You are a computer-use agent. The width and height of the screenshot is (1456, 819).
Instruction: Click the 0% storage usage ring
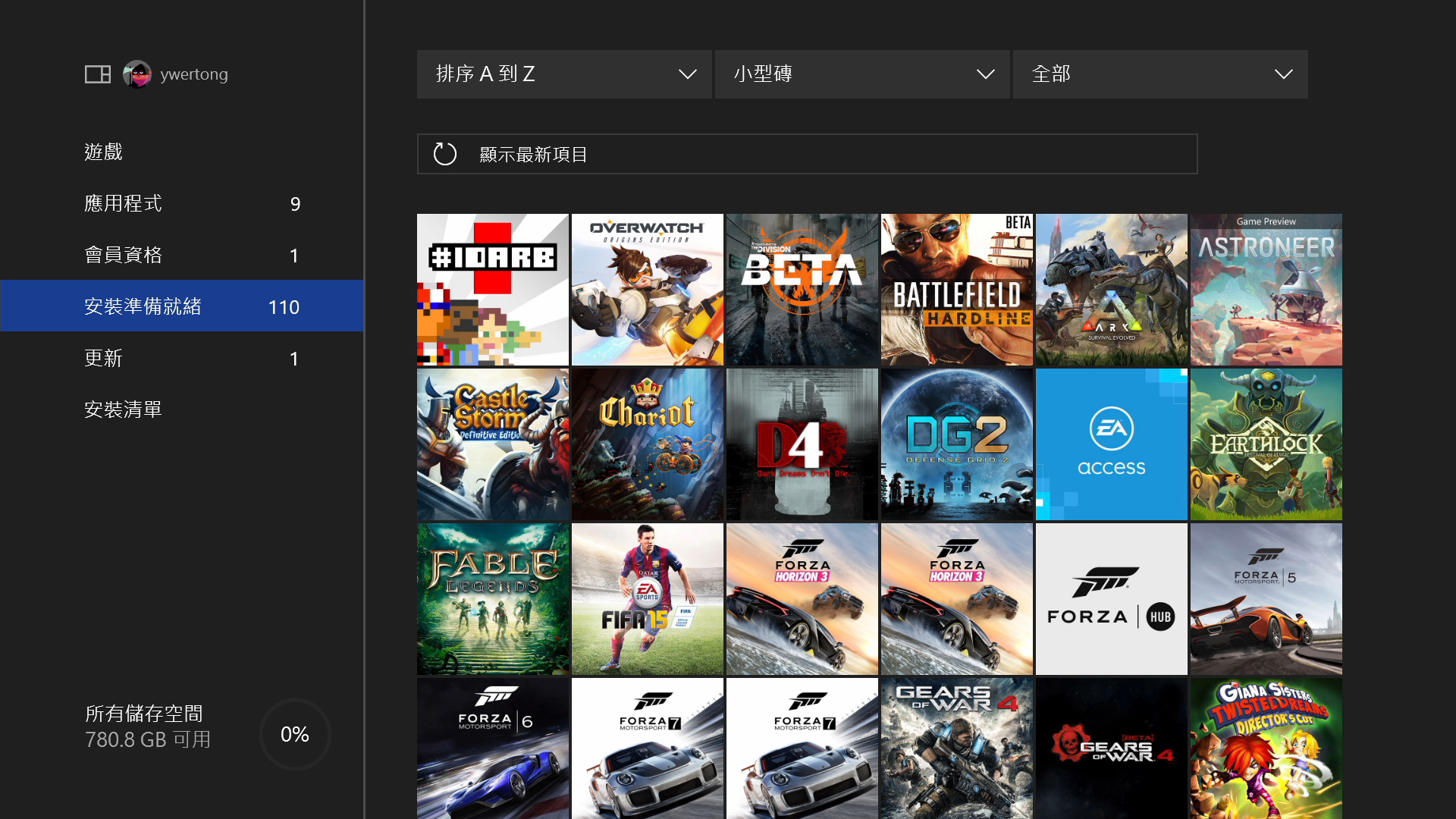294,733
